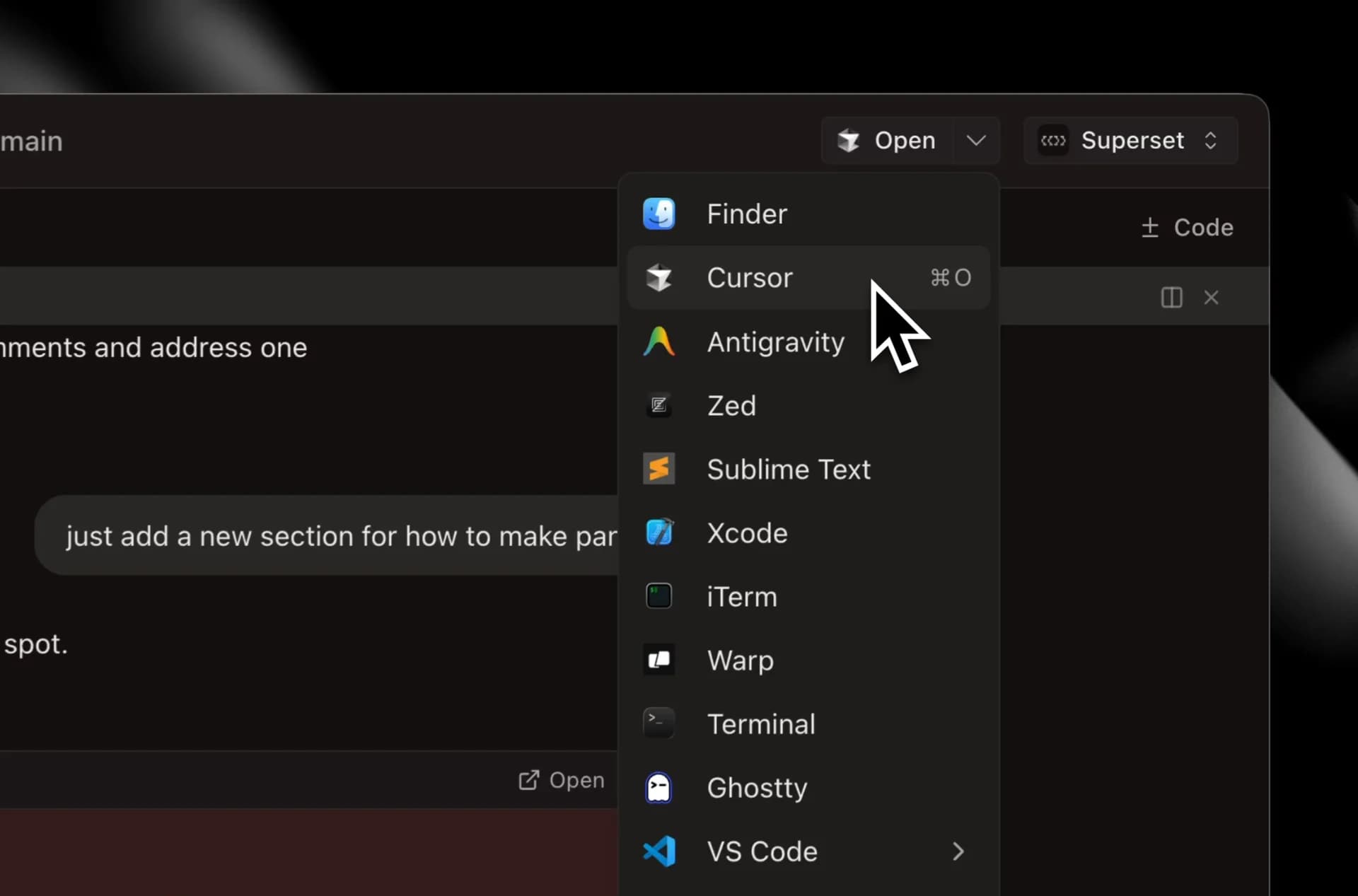Viewport: 1358px width, 896px height.
Task: Open the dropdown next to the Open button
Action: point(975,140)
